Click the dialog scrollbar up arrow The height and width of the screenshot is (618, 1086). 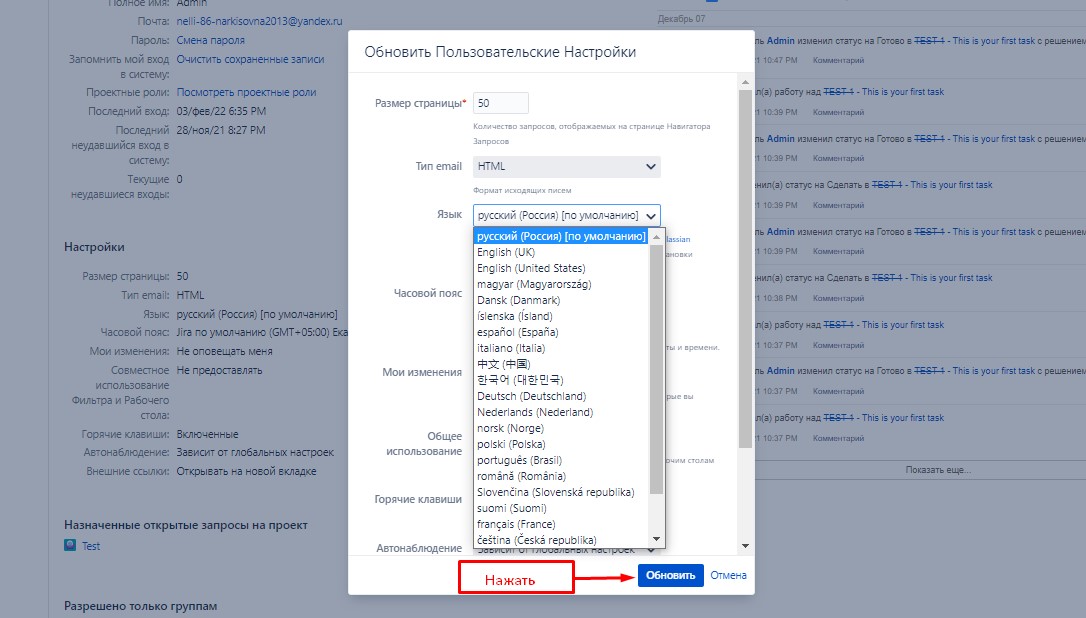pyautogui.click(x=745, y=82)
